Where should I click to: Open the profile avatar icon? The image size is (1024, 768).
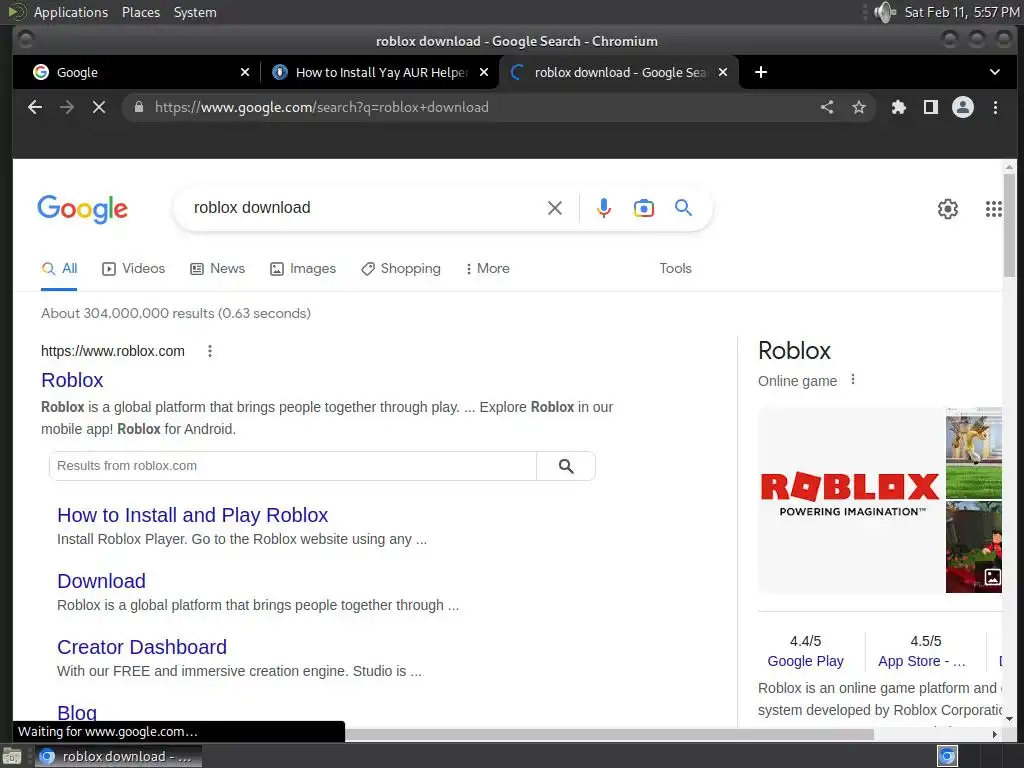tap(963, 107)
